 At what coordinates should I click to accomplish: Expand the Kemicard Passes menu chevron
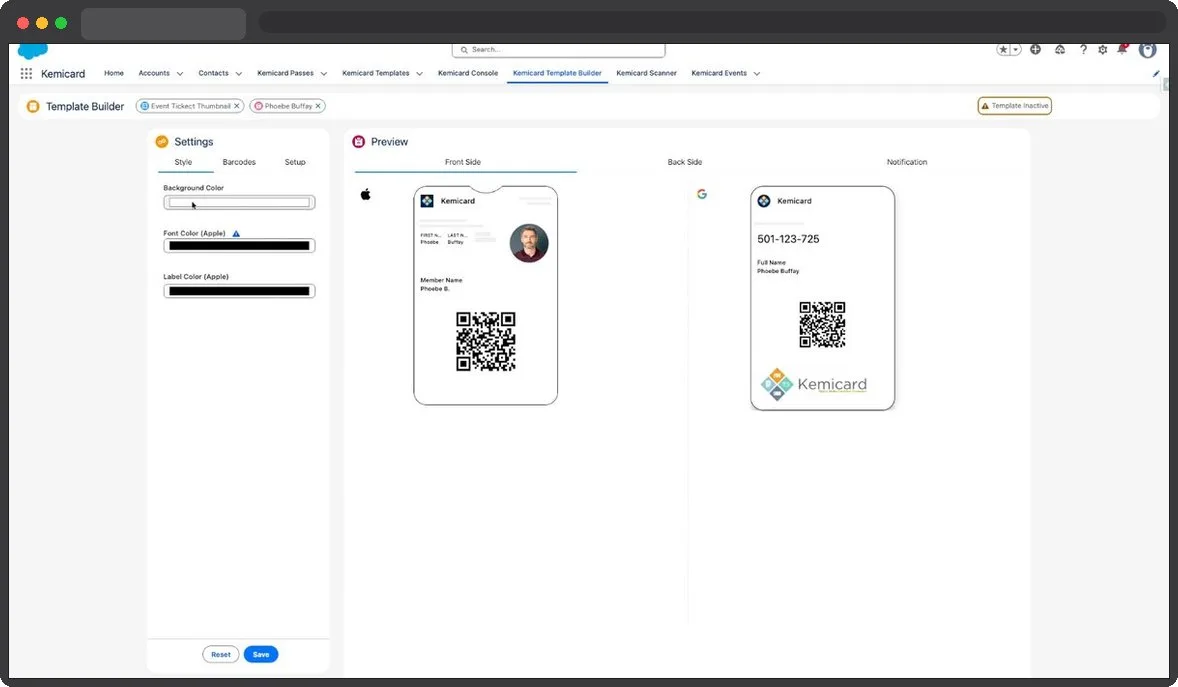pos(324,74)
